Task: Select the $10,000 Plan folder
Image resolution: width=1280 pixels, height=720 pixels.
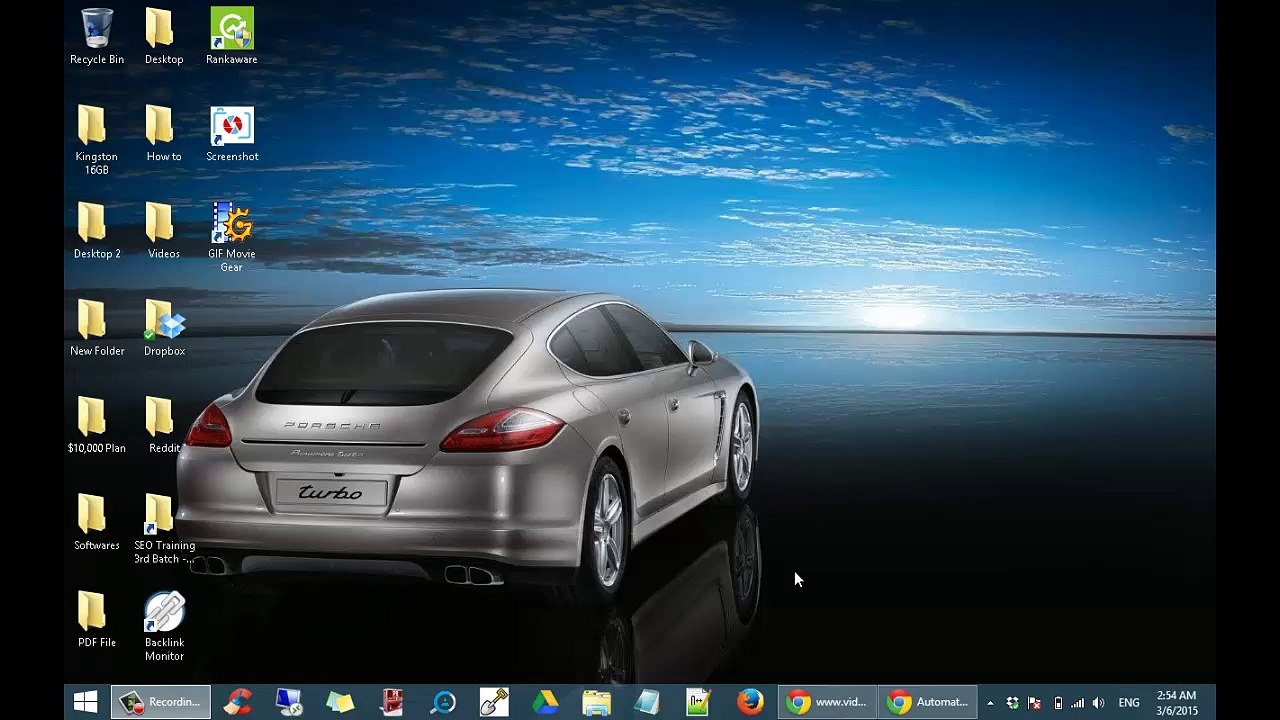Action: (97, 425)
